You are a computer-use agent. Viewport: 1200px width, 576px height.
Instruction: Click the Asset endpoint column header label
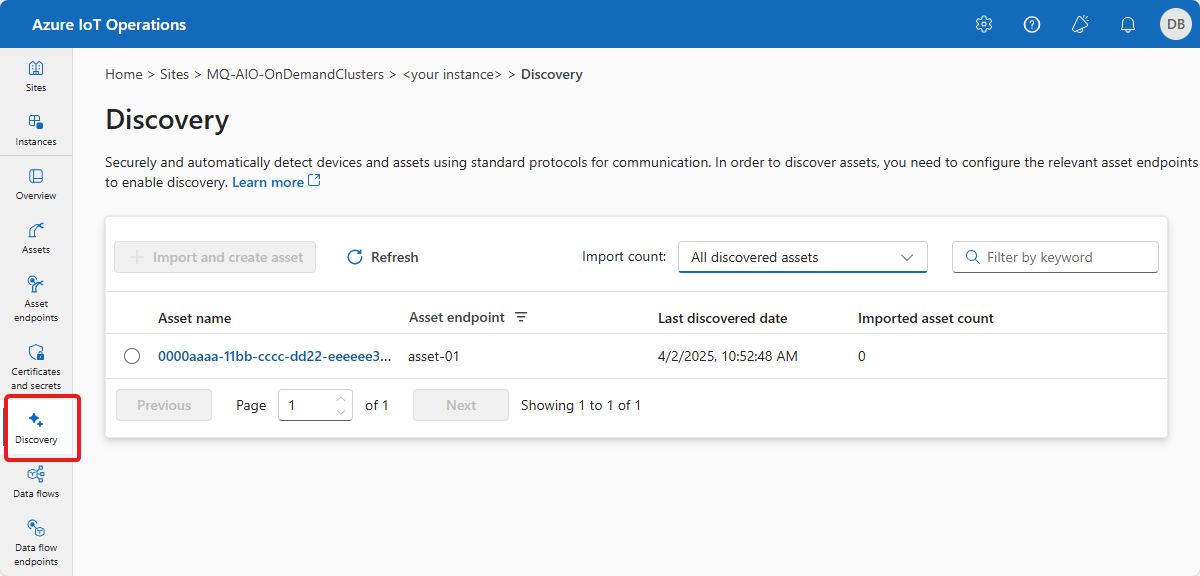[457, 317]
